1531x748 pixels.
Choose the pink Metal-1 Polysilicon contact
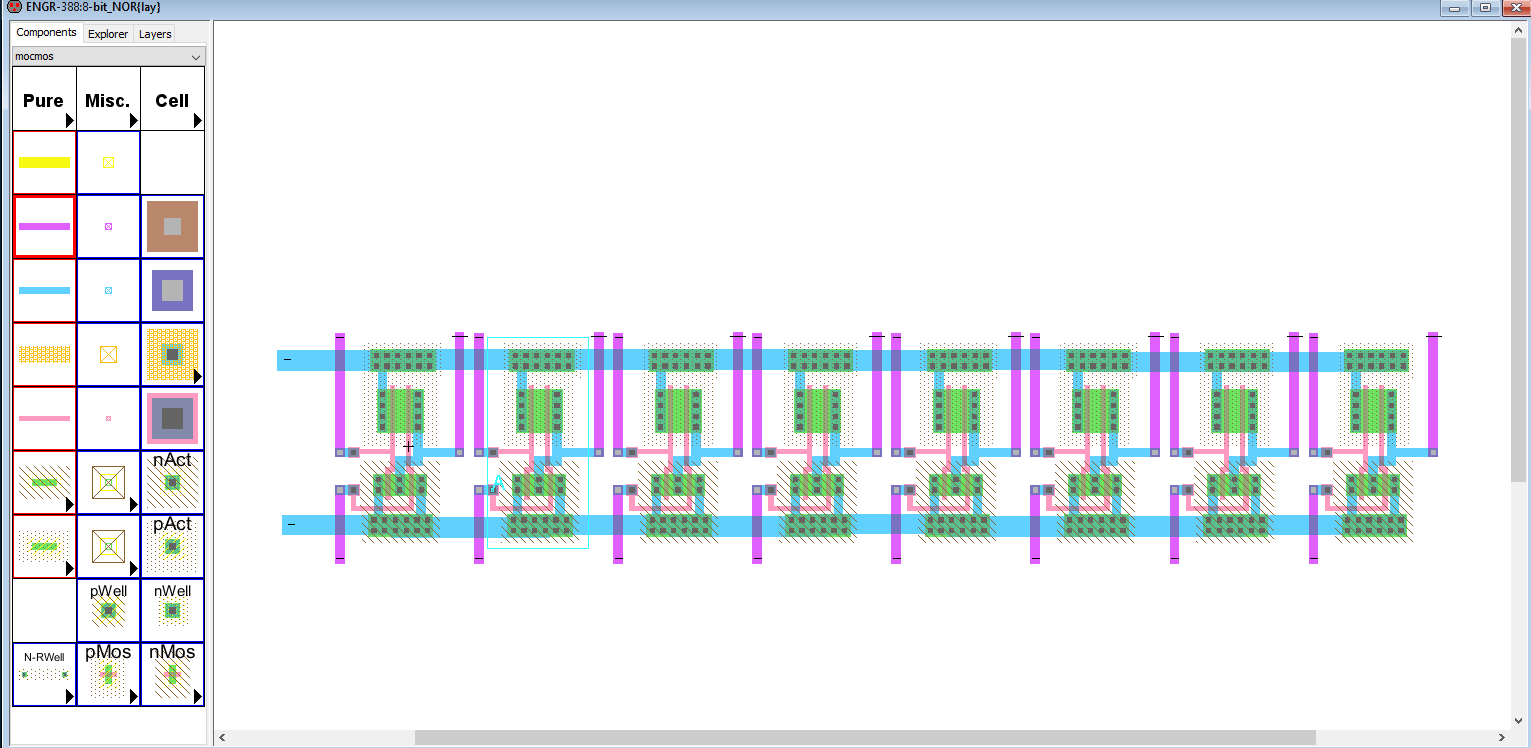[x=172, y=418]
